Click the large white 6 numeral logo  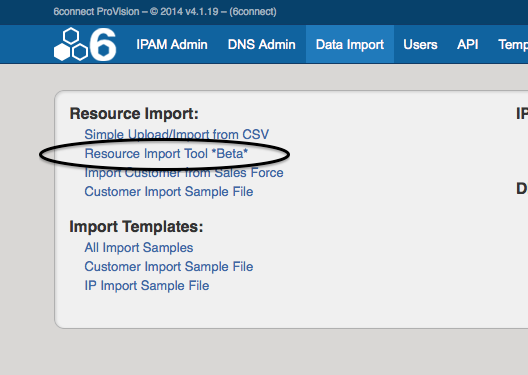[x=103, y=45]
